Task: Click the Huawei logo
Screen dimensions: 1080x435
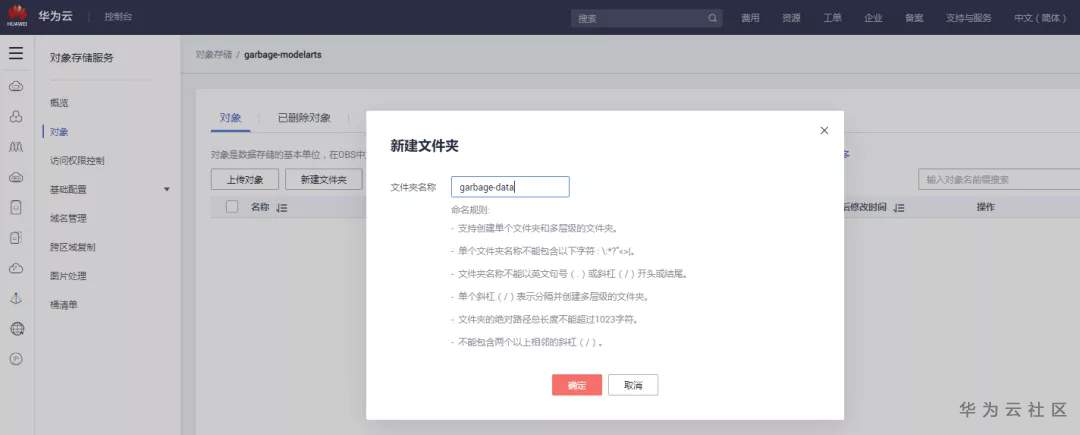Action: click(x=17, y=16)
